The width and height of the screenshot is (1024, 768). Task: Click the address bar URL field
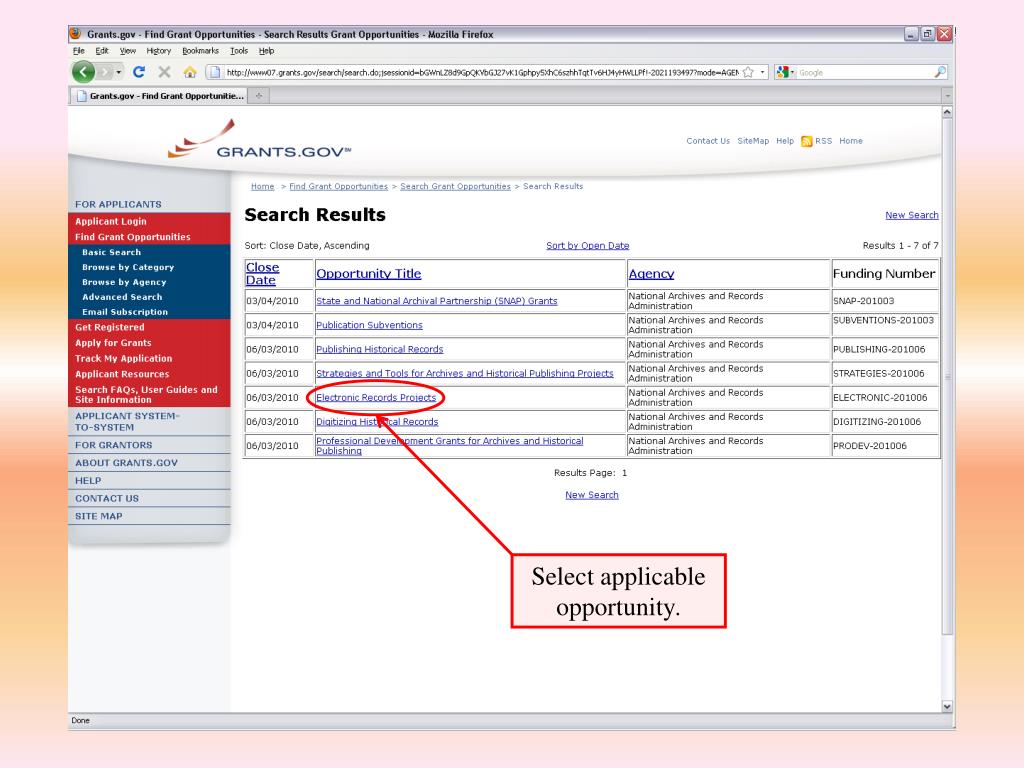tap(482, 72)
